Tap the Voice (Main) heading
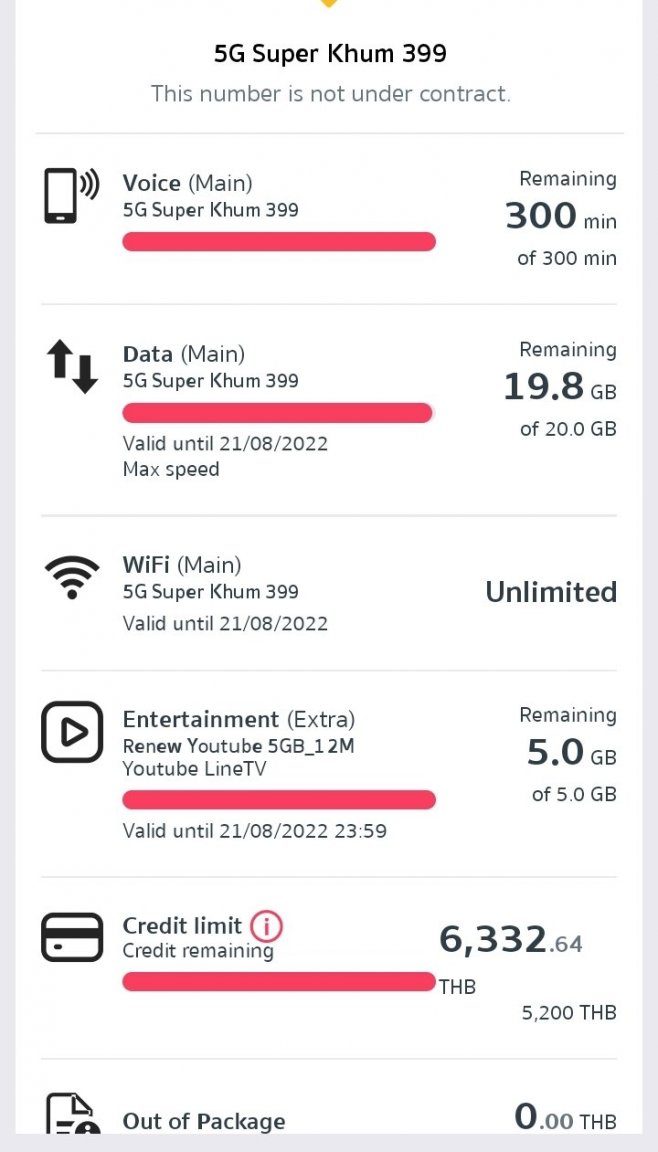 (x=187, y=183)
